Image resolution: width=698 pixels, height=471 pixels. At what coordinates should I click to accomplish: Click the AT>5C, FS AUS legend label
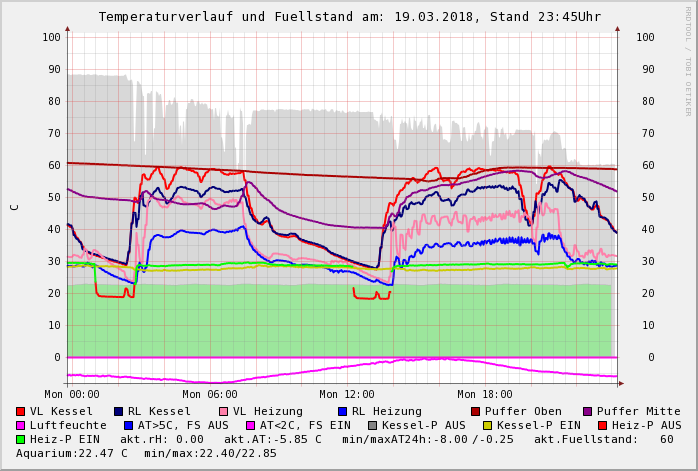183,425
